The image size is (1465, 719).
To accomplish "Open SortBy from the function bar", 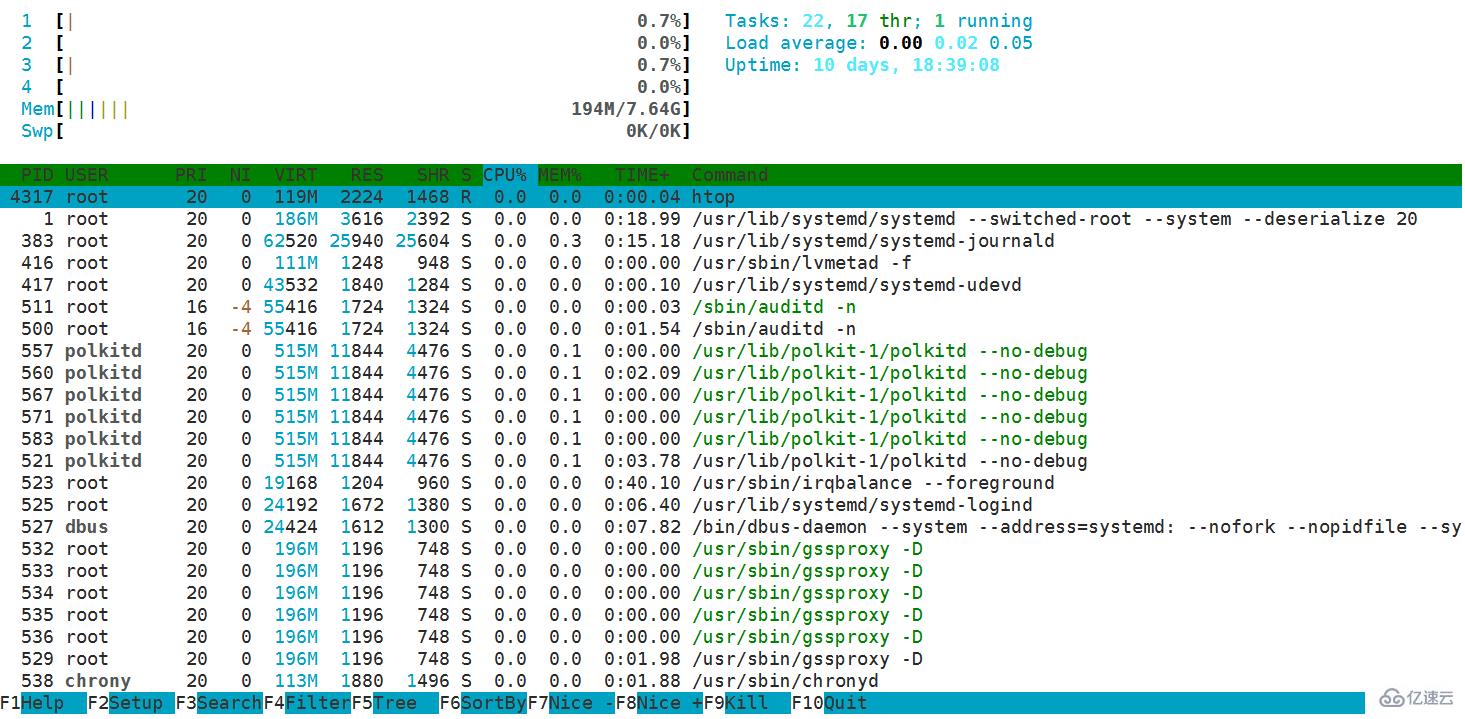I will pos(483,703).
